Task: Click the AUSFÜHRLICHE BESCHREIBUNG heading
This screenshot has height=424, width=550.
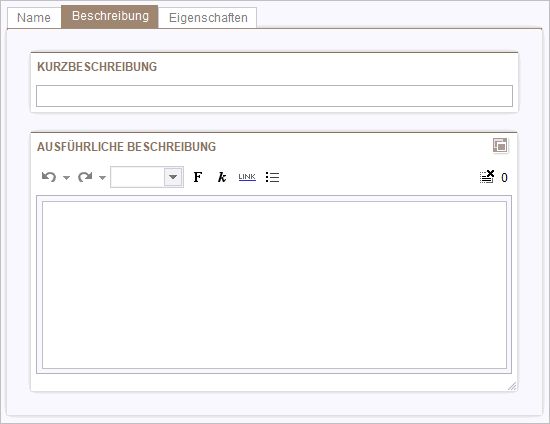Action: click(x=126, y=147)
